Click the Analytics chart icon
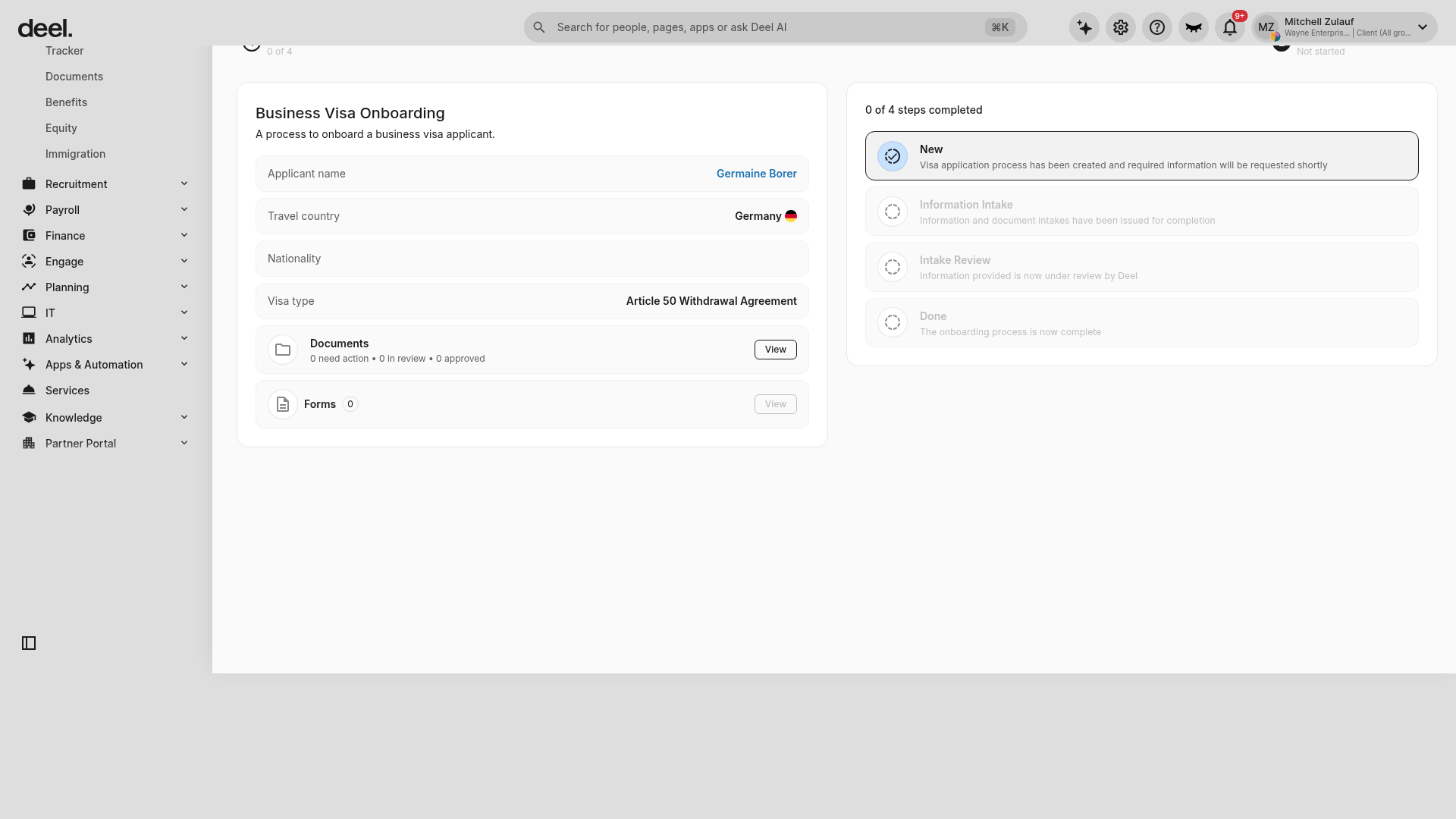This screenshot has width=1456, height=819. click(x=29, y=338)
